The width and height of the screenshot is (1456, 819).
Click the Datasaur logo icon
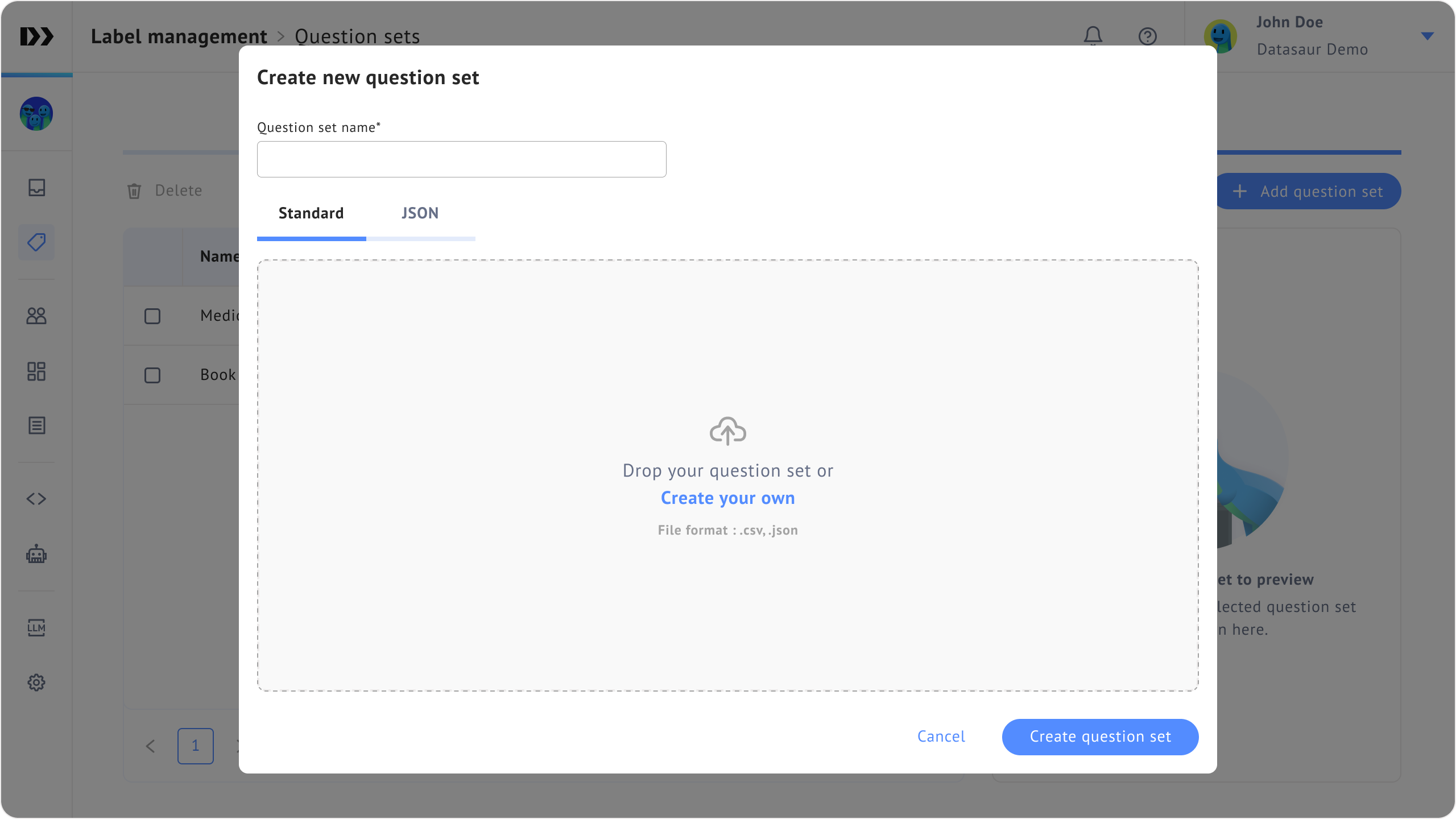point(36,36)
